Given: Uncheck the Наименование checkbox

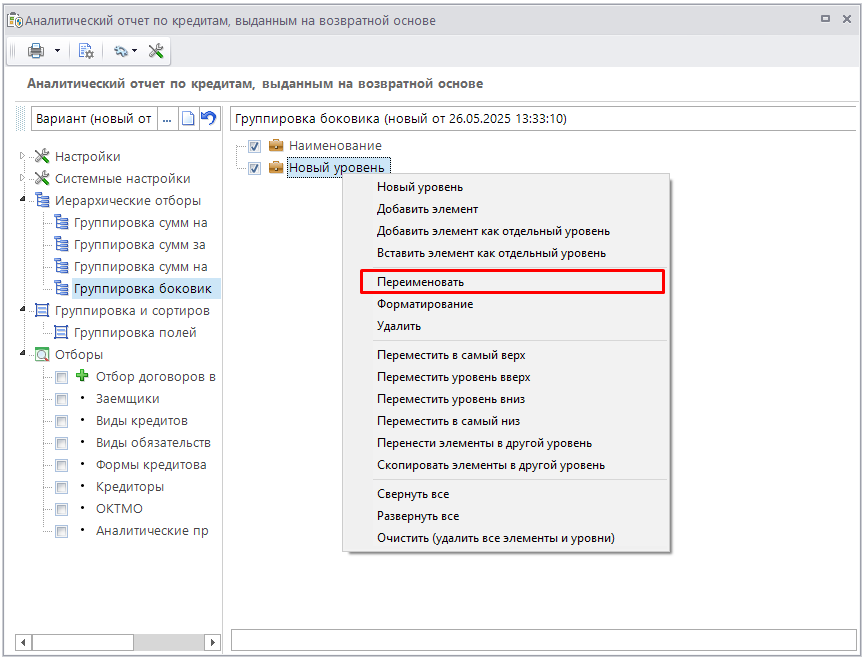Looking at the screenshot, I should (254, 146).
